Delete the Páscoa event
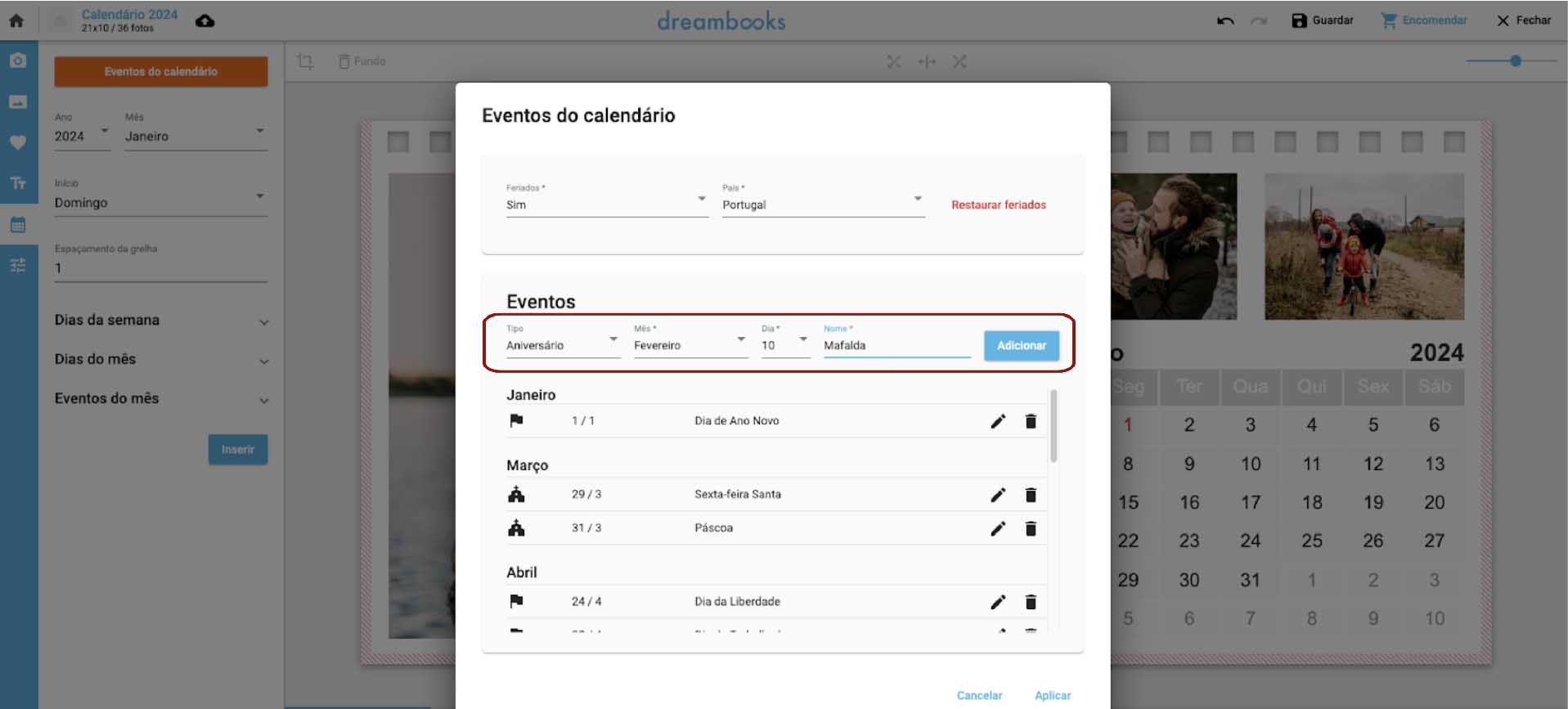 (x=1031, y=529)
